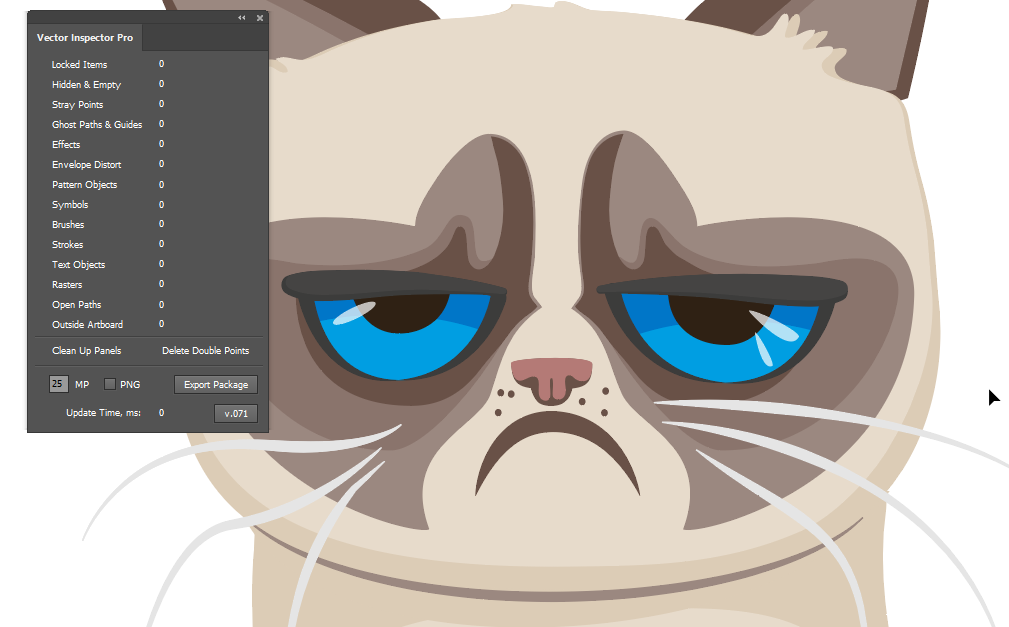Click the Rasters entry
This screenshot has height=627, width=1009.
(x=67, y=284)
